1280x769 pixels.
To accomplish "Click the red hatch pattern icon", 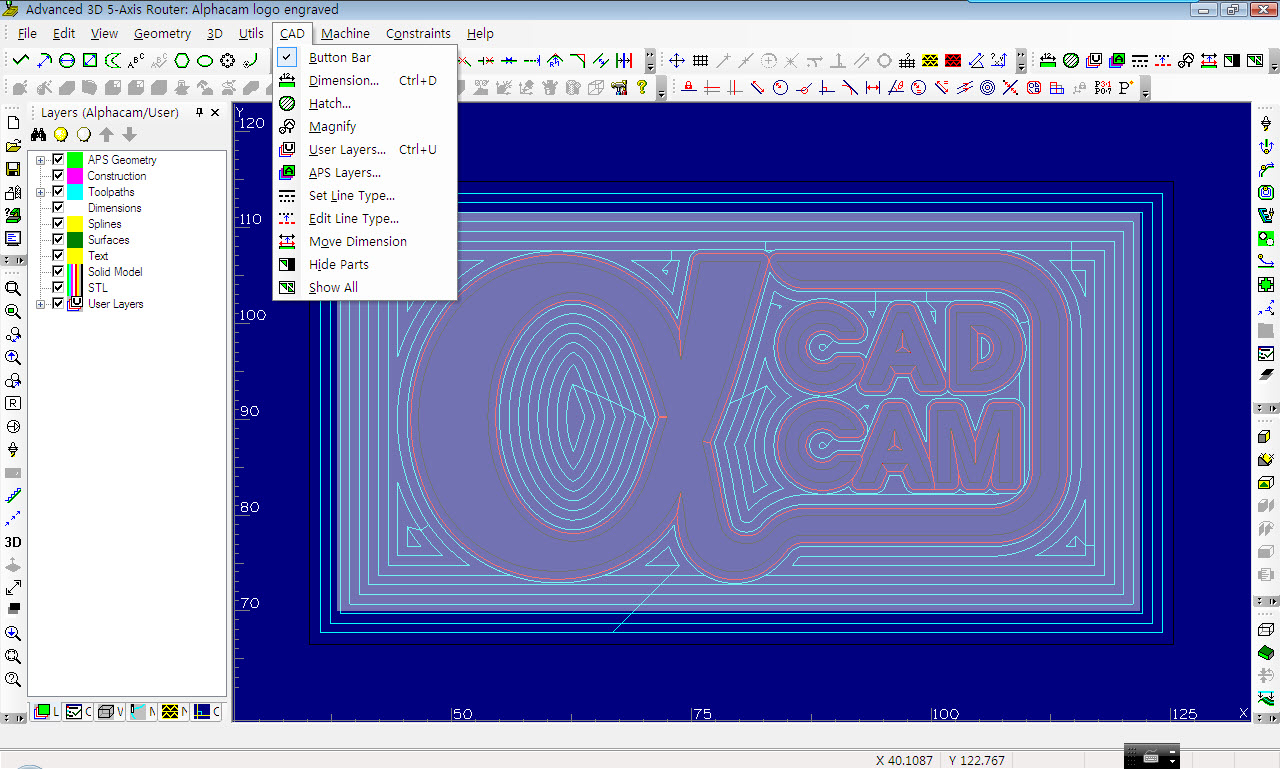I will tap(953, 60).
